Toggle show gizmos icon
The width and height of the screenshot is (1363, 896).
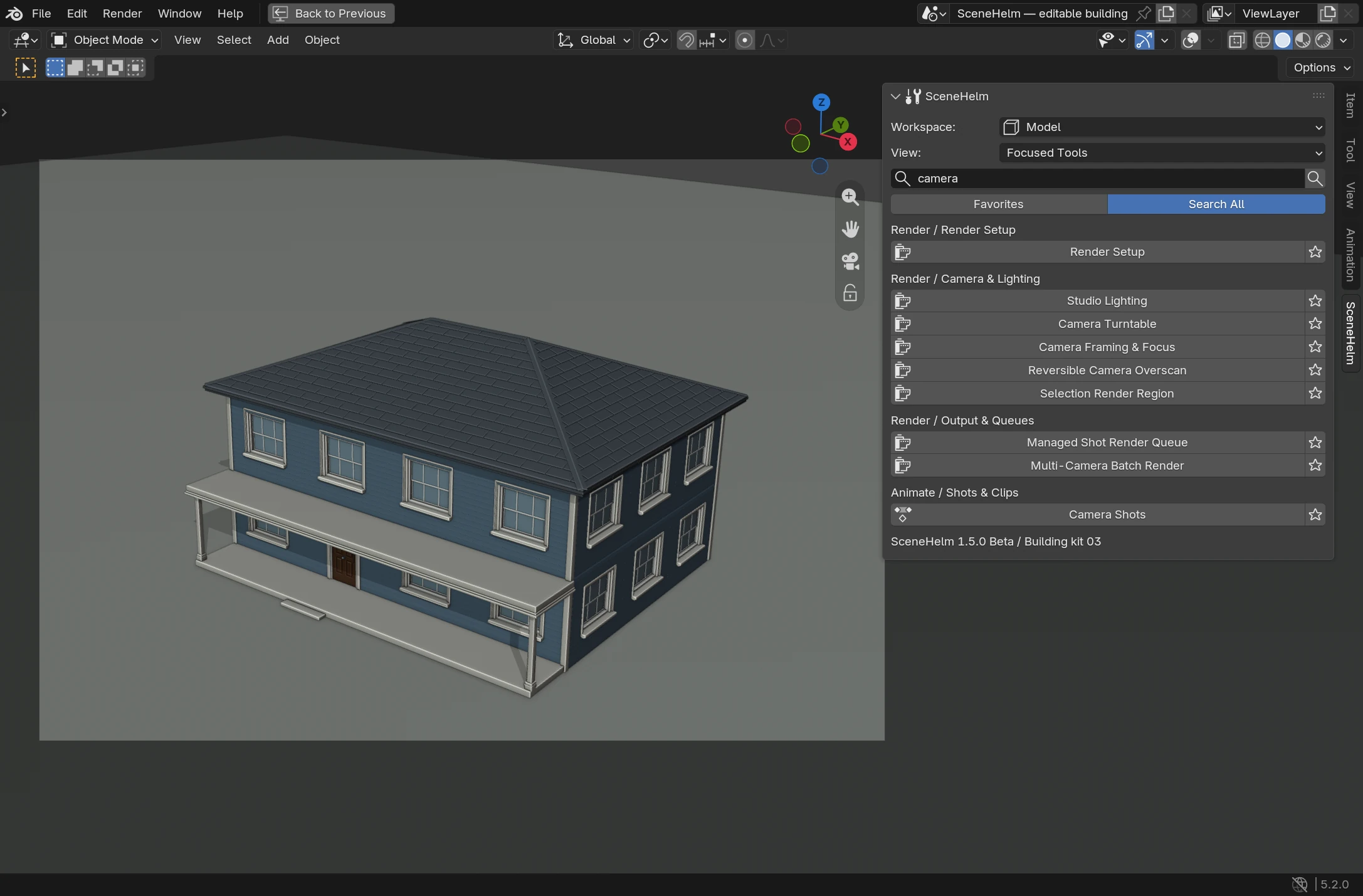[x=1144, y=40]
